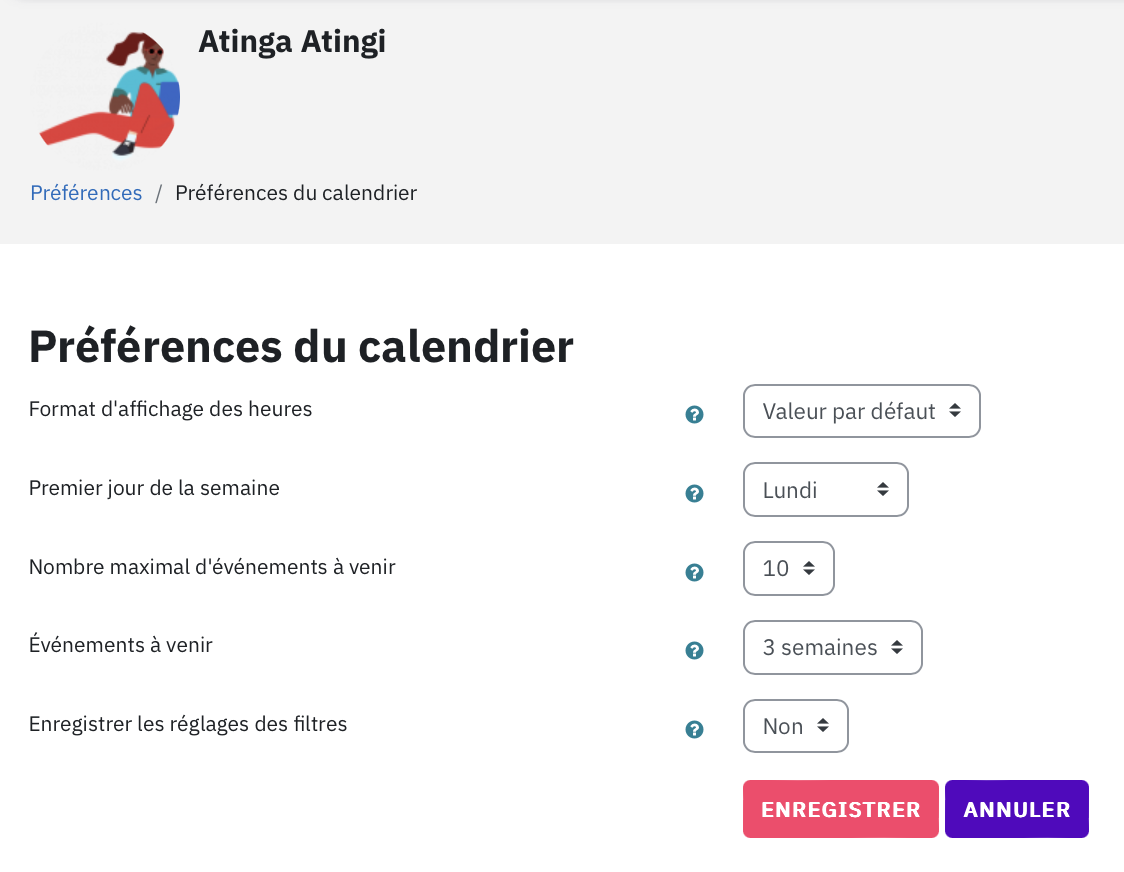Image resolution: width=1124 pixels, height=872 pixels.
Task: Show help for Premier jour de la semaine
Action: point(694,493)
